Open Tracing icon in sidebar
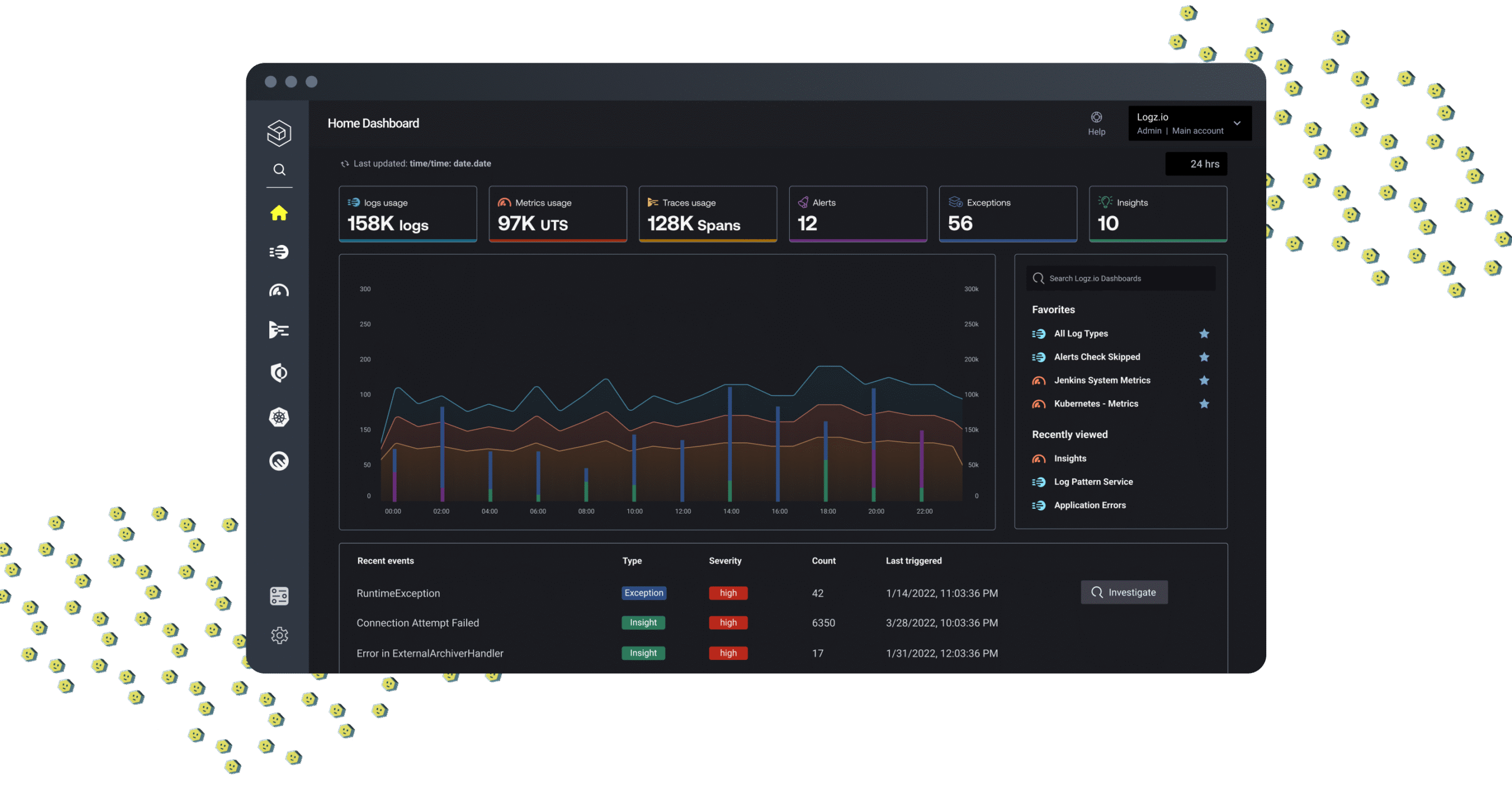 tap(279, 329)
